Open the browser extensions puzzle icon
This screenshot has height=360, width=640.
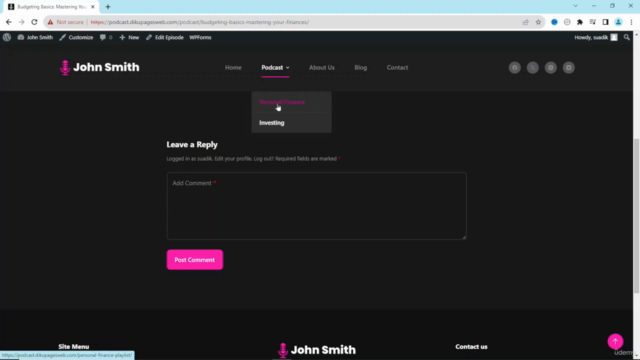click(580, 22)
